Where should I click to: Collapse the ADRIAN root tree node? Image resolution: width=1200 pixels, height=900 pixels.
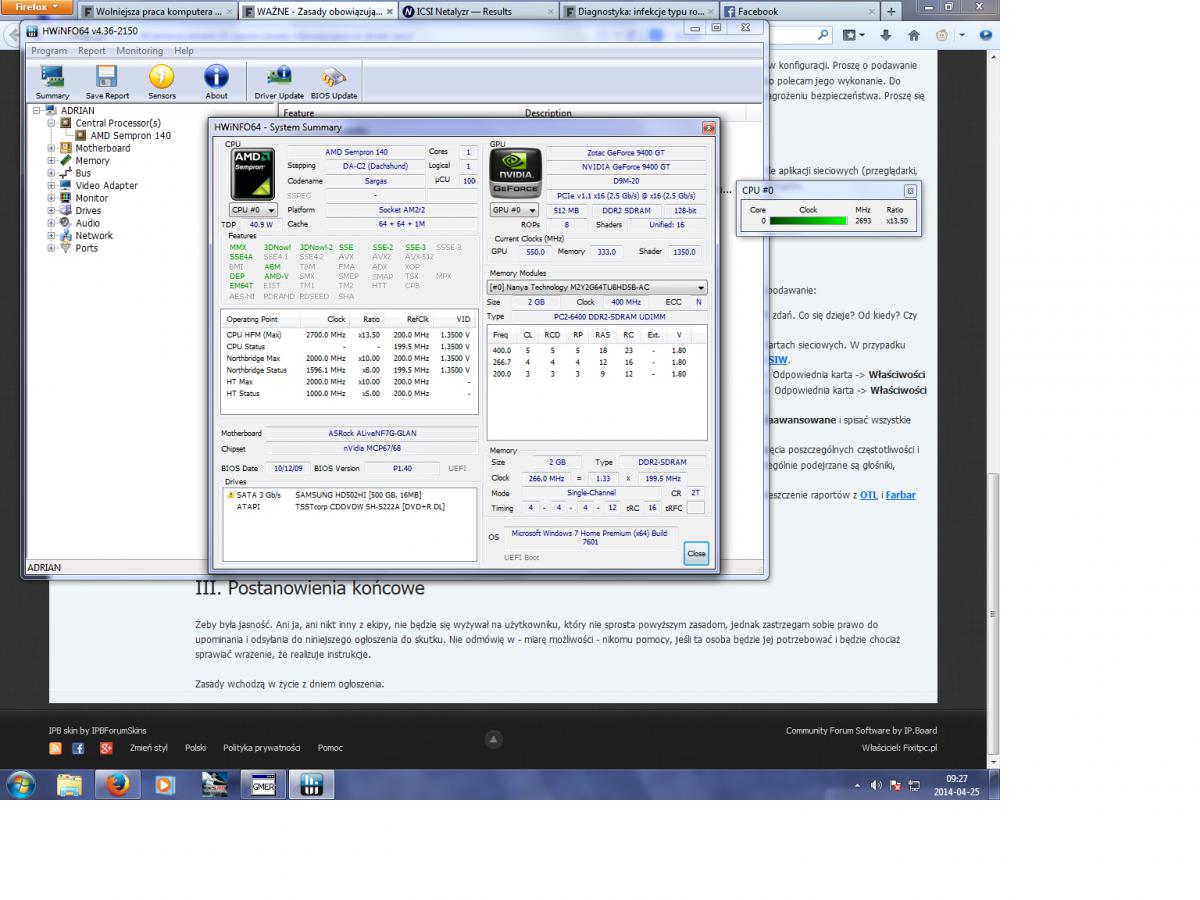pos(37,111)
